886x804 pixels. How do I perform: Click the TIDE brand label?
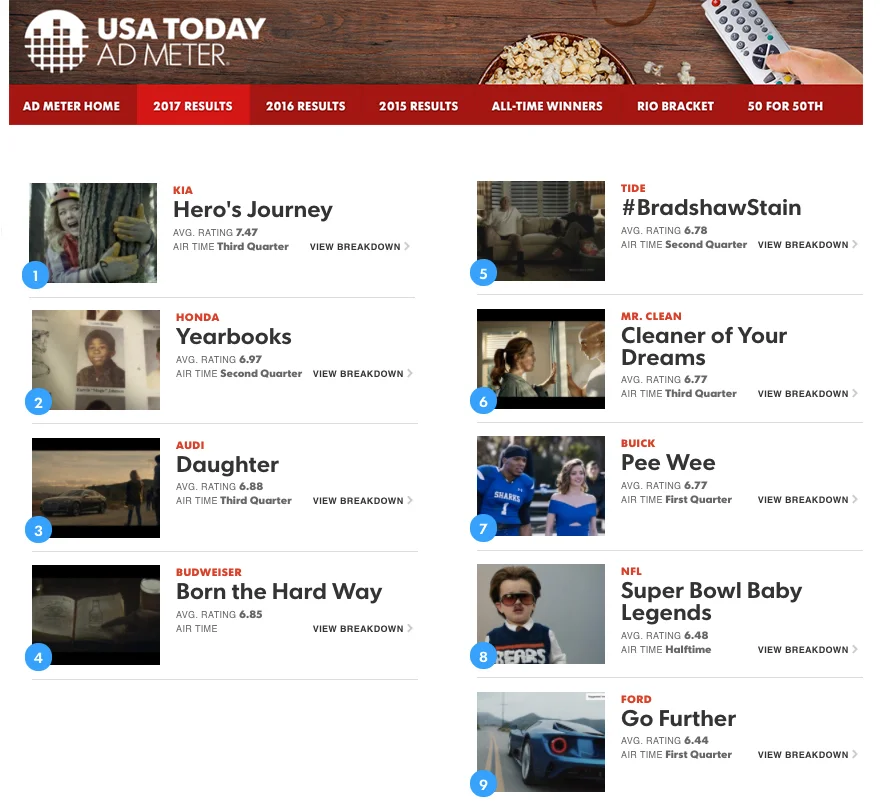[633, 188]
